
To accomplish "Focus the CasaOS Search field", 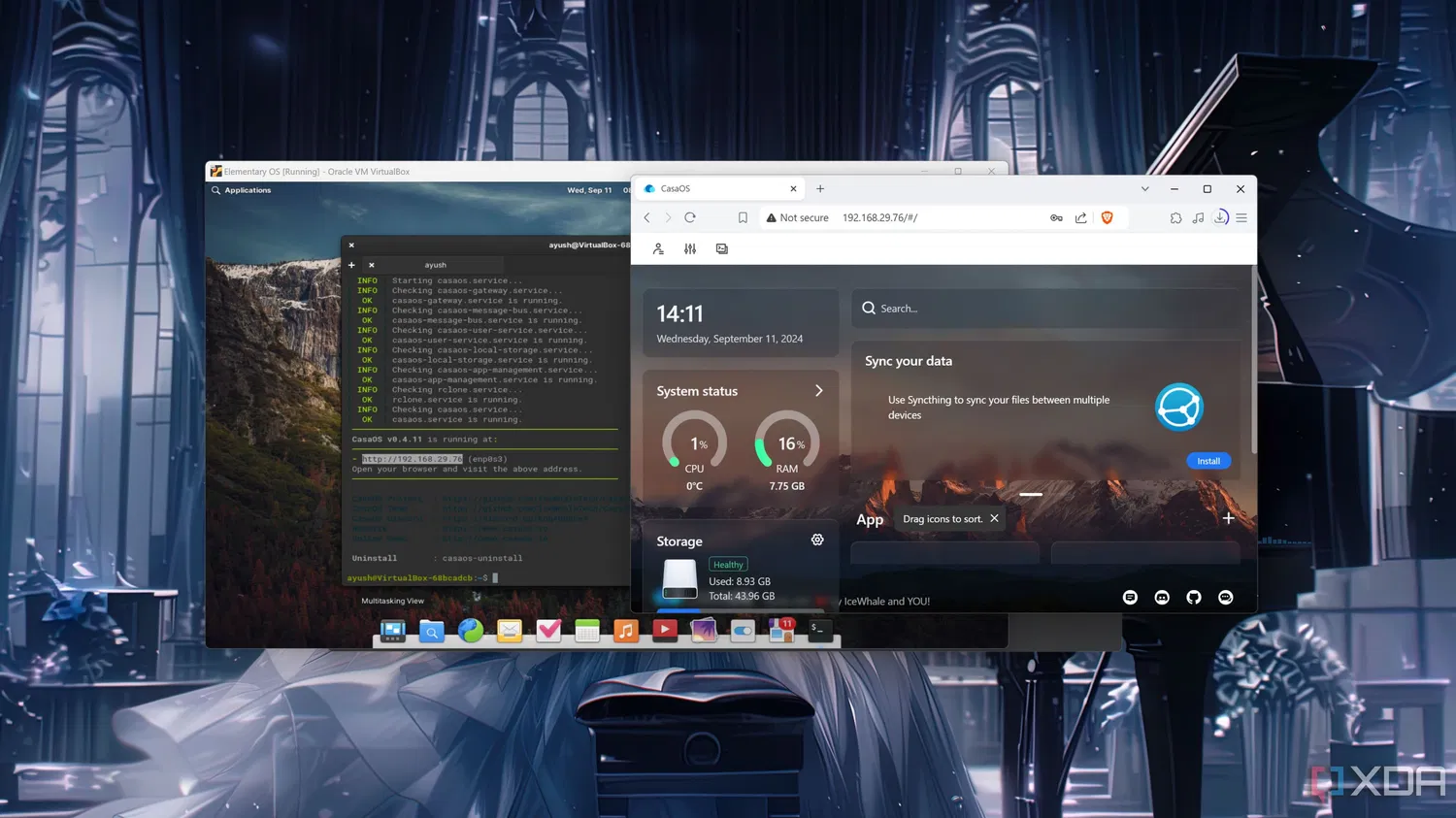I will click(1046, 309).
